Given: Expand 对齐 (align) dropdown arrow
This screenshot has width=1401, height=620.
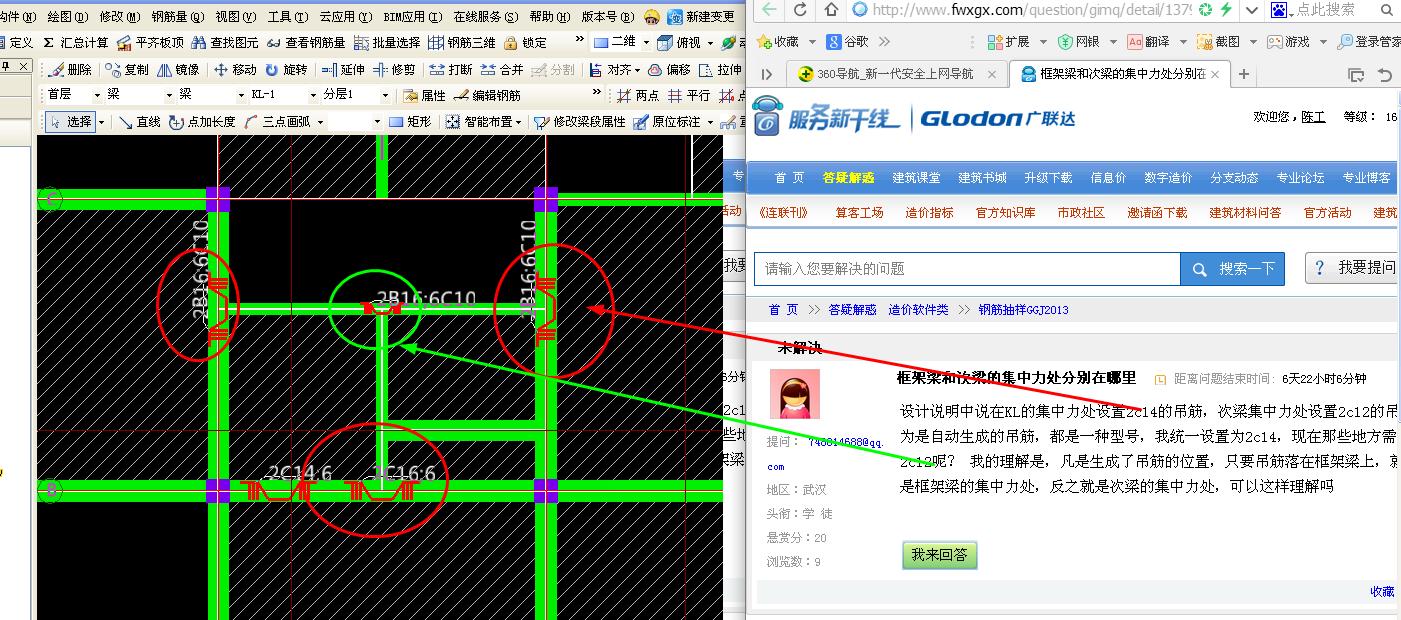Looking at the screenshot, I should [638, 70].
